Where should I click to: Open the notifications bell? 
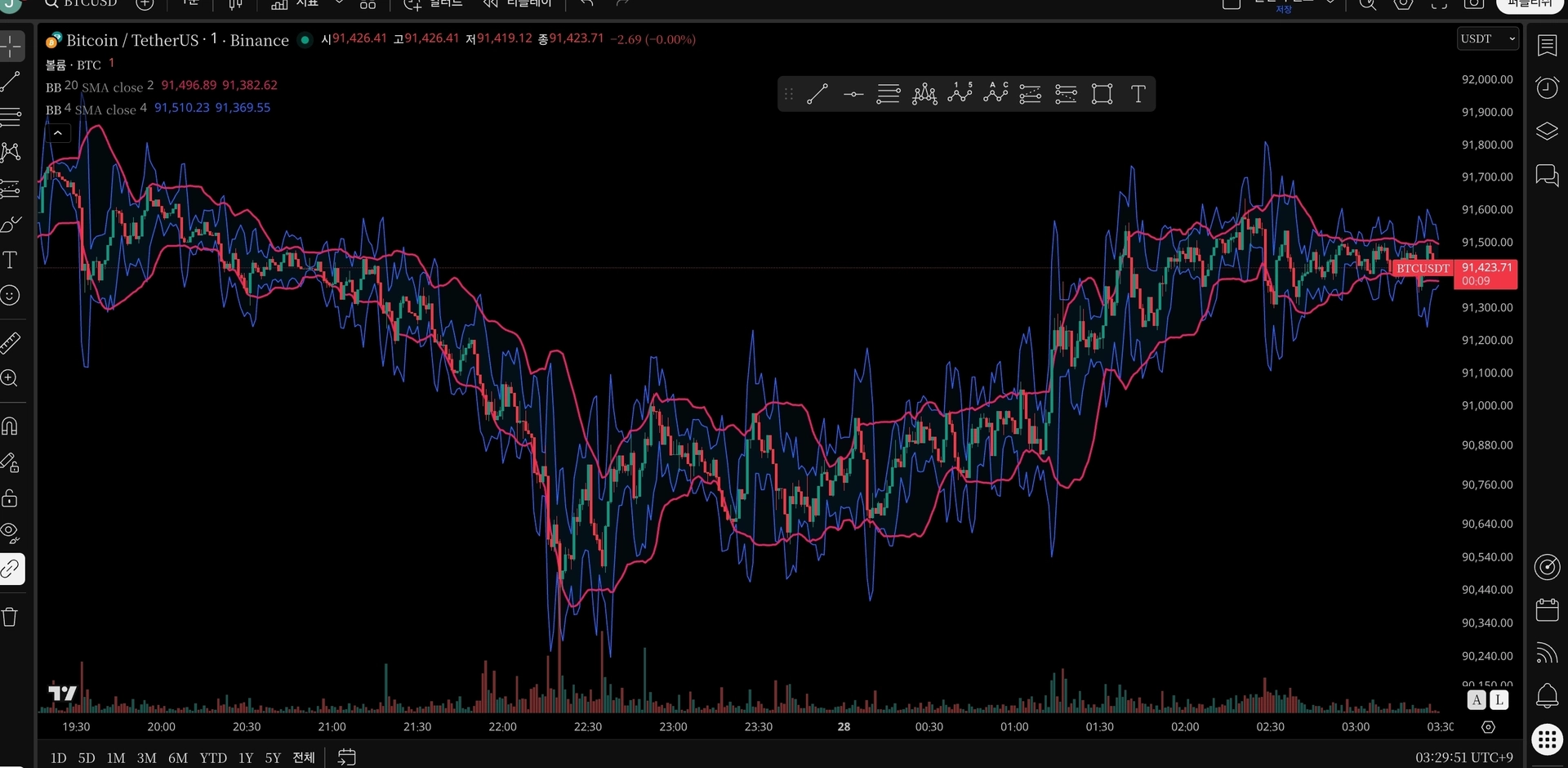(x=1547, y=695)
